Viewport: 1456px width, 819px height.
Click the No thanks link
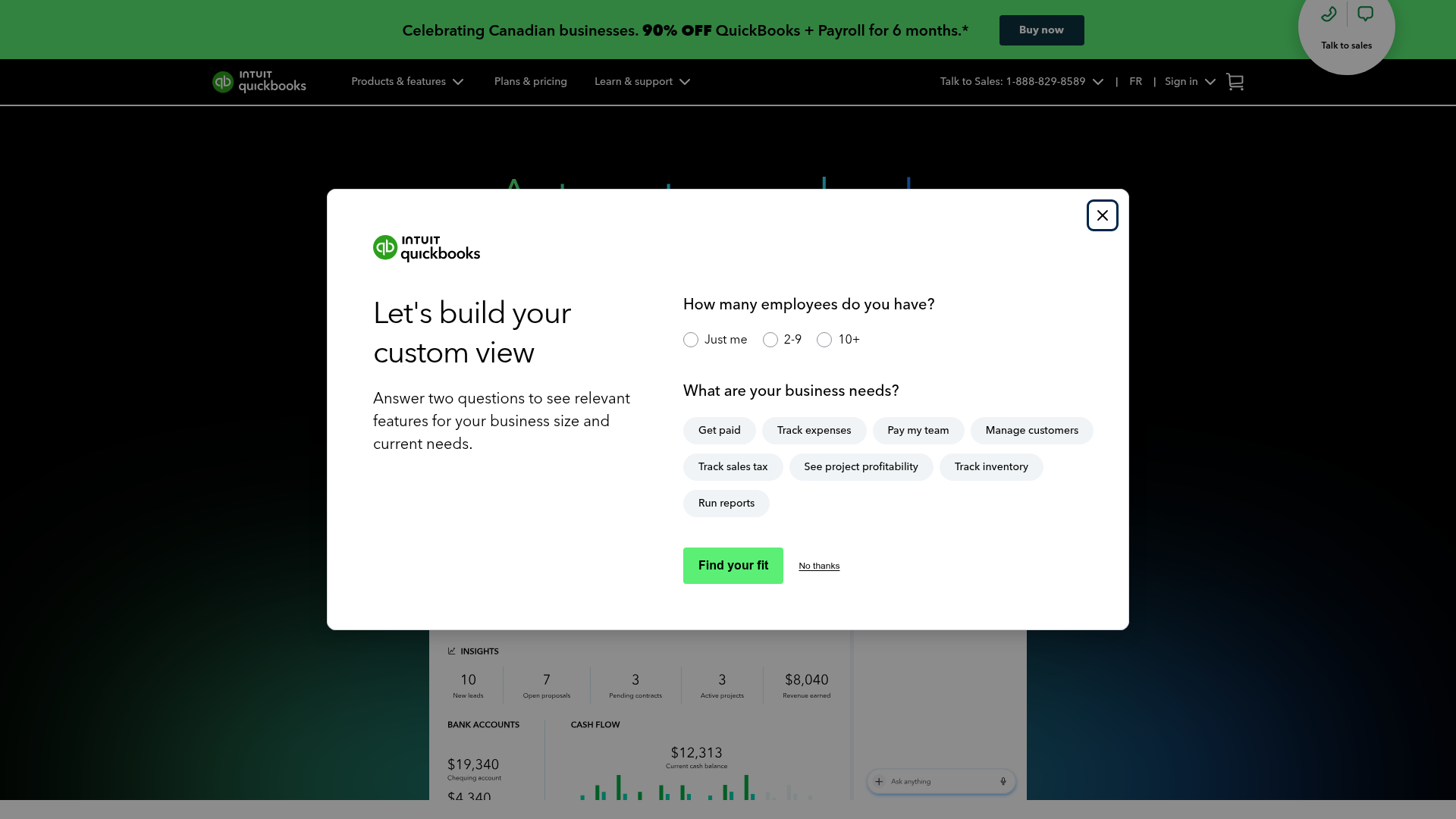pos(819,566)
